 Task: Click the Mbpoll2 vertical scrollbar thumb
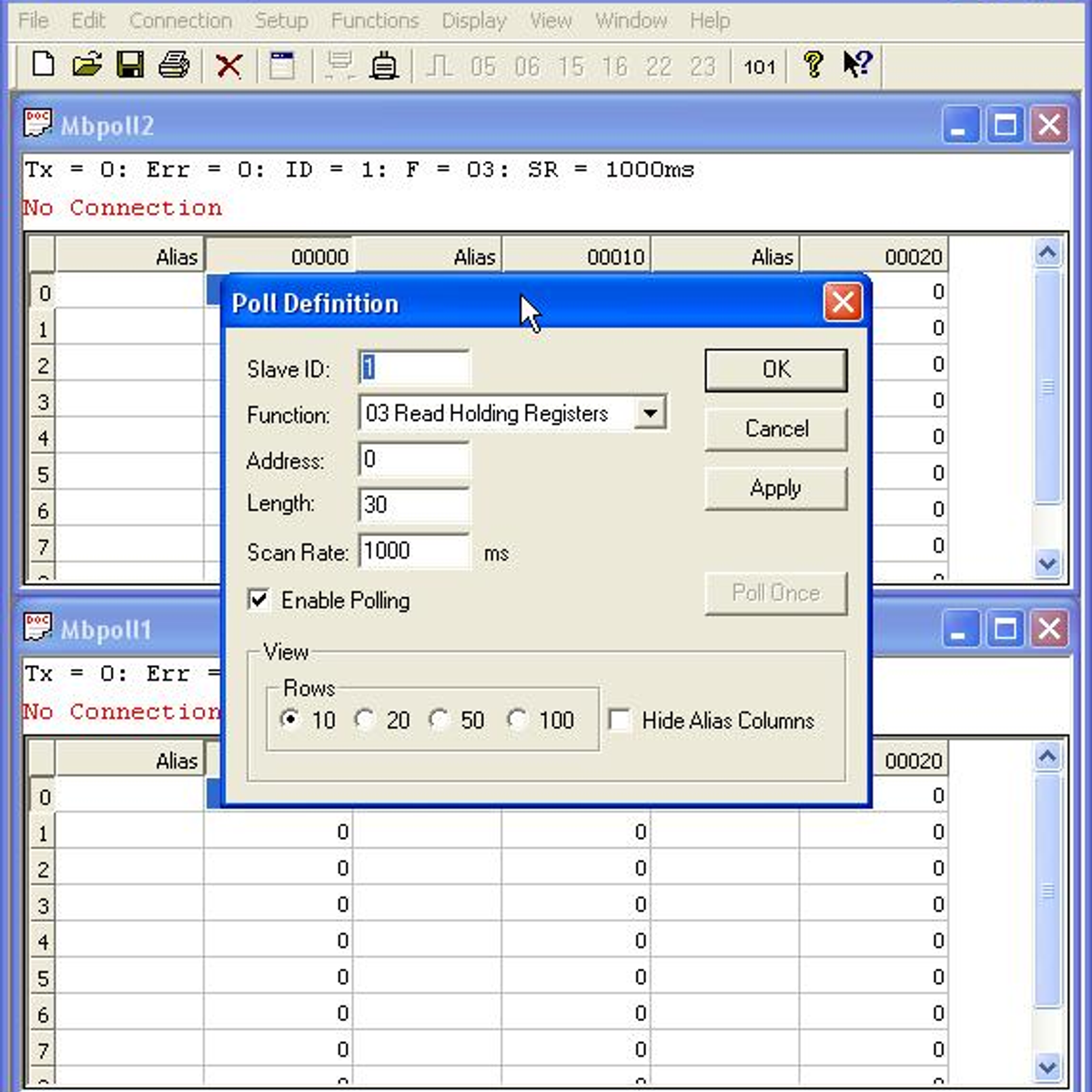(1047, 386)
